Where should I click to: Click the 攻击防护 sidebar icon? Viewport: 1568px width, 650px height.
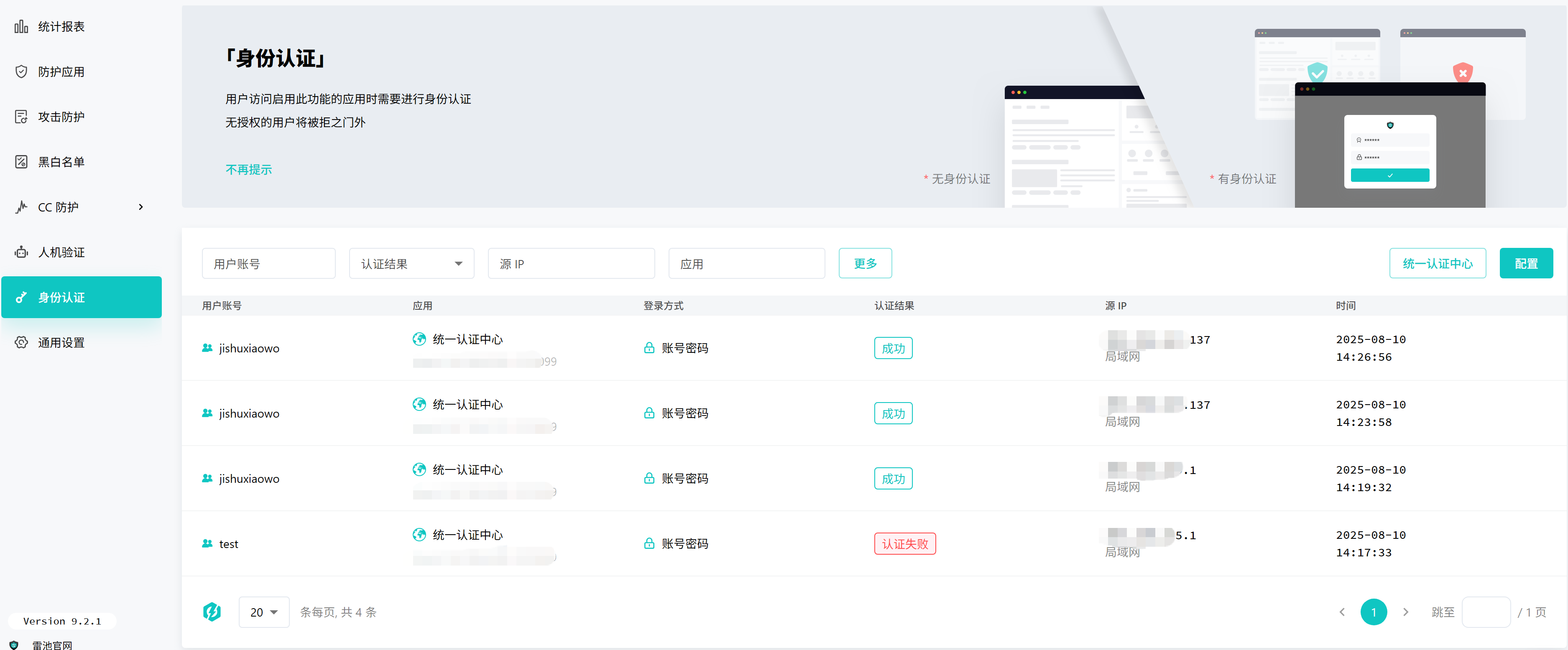[x=21, y=117]
